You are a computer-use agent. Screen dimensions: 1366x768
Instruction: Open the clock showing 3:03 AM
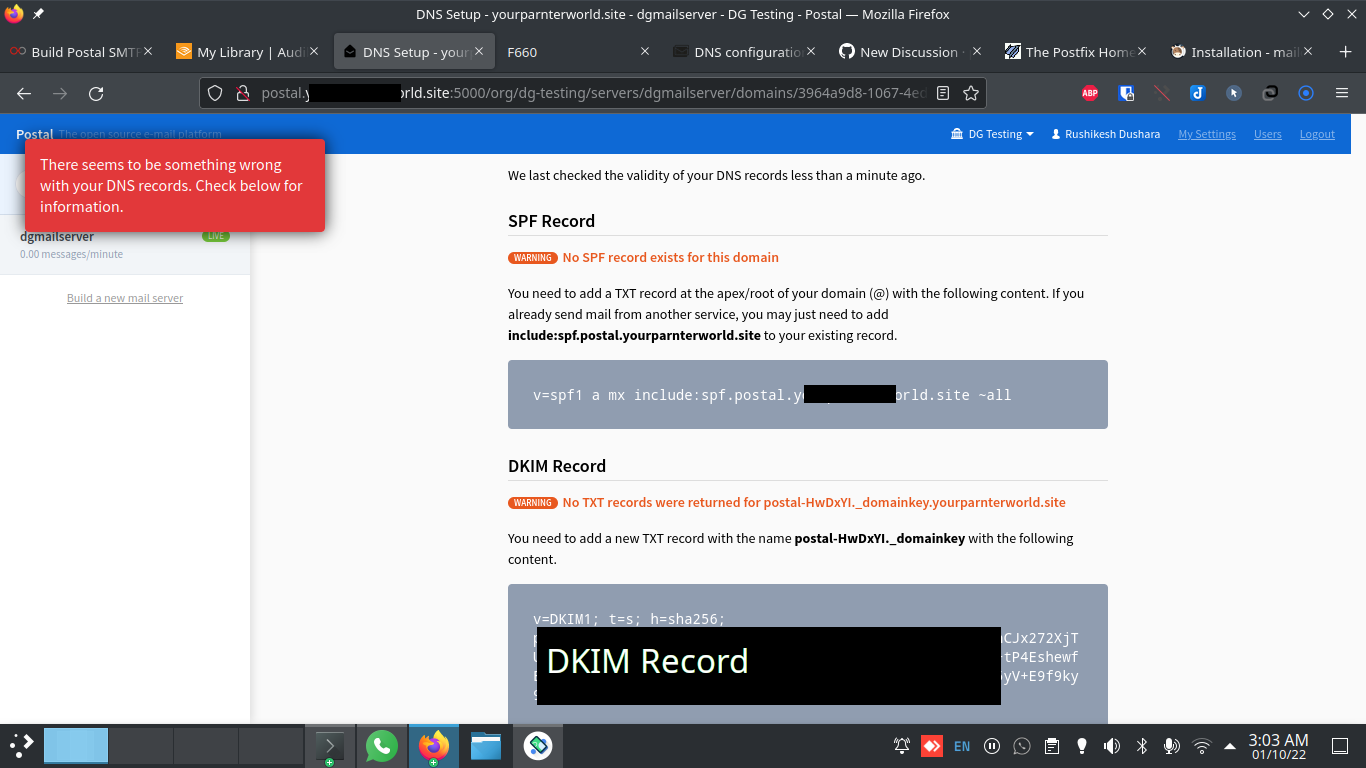(1279, 746)
